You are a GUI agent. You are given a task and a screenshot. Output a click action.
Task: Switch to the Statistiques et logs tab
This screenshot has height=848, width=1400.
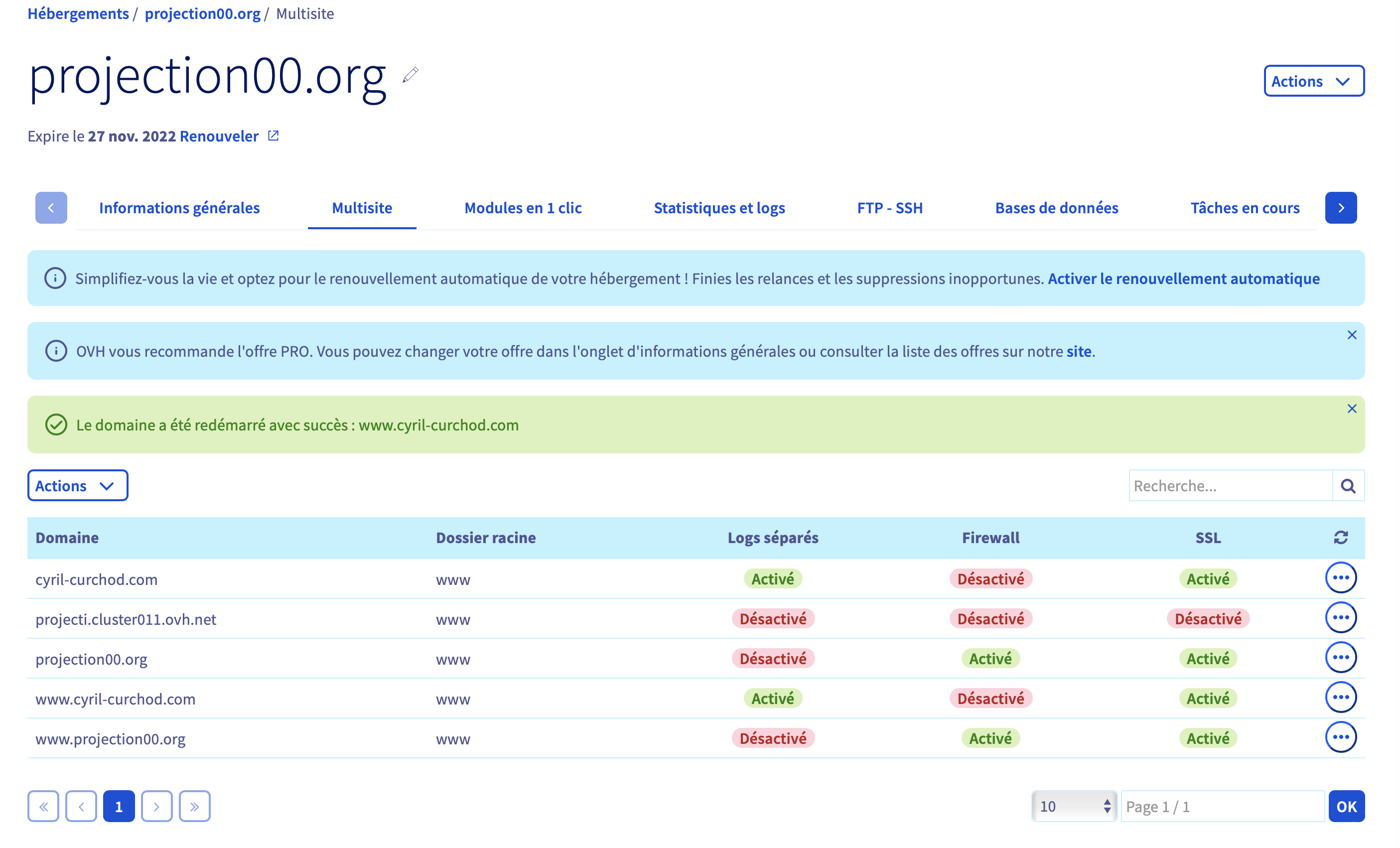(x=719, y=208)
